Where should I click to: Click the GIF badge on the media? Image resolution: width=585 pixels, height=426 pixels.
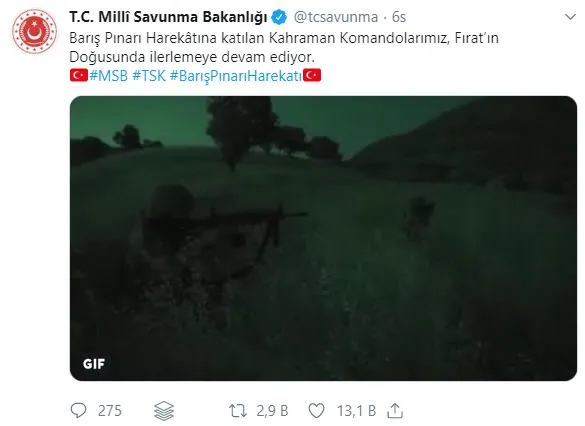(94, 364)
